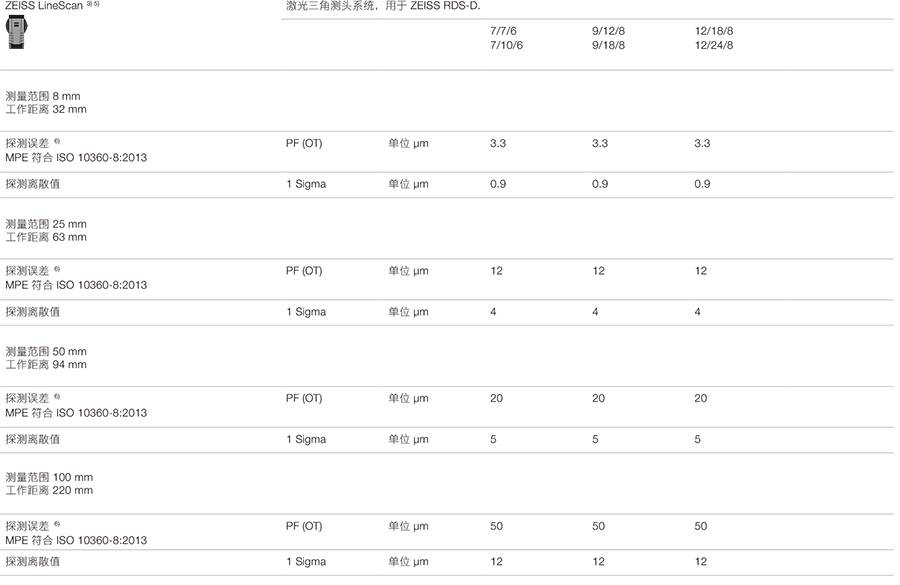900x585 pixels.
Task: Pick the column header "12/18/8"
Action: pyautogui.click(x=714, y=31)
